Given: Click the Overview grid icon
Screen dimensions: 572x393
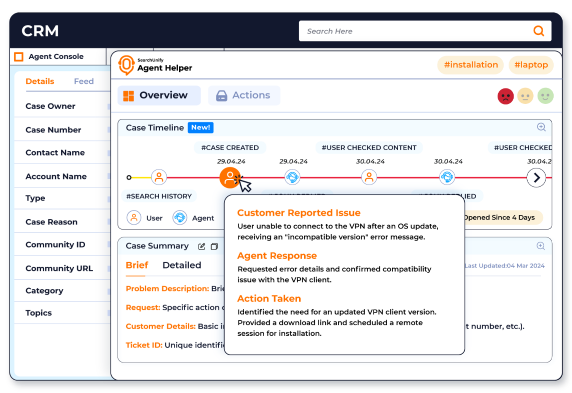Looking at the screenshot, I should click(128, 96).
